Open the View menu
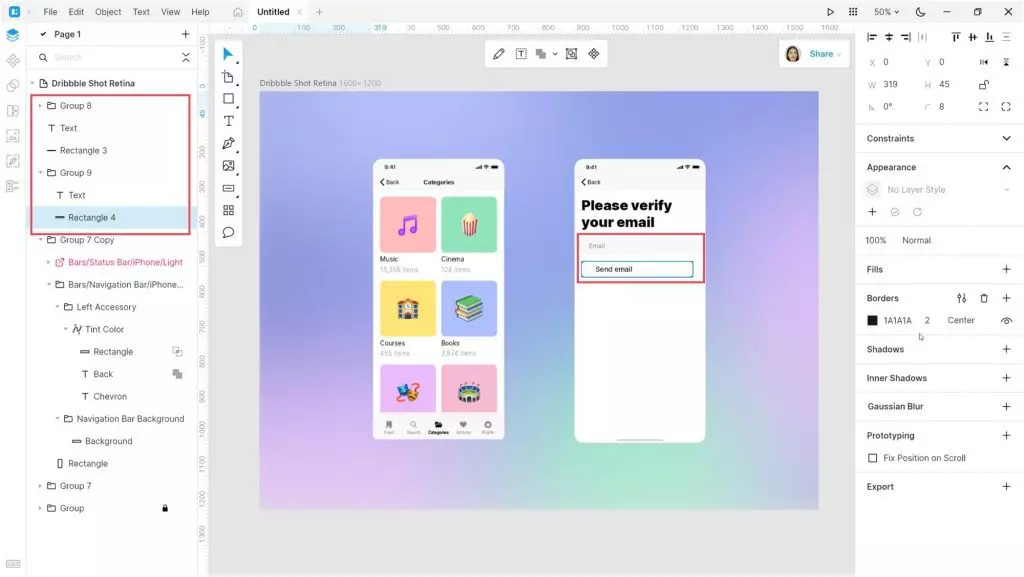This screenshot has width=1024, height=577. point(170,12)
